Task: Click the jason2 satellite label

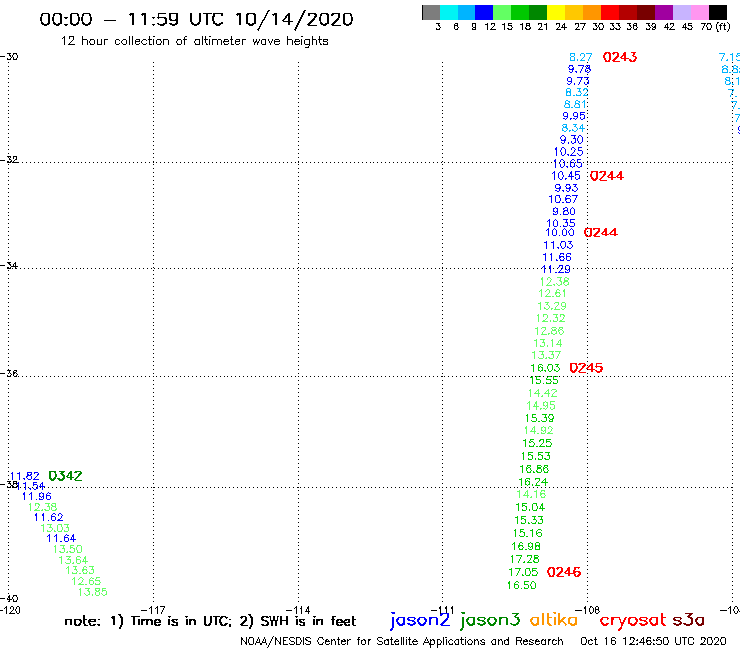Action: point(420,620)
